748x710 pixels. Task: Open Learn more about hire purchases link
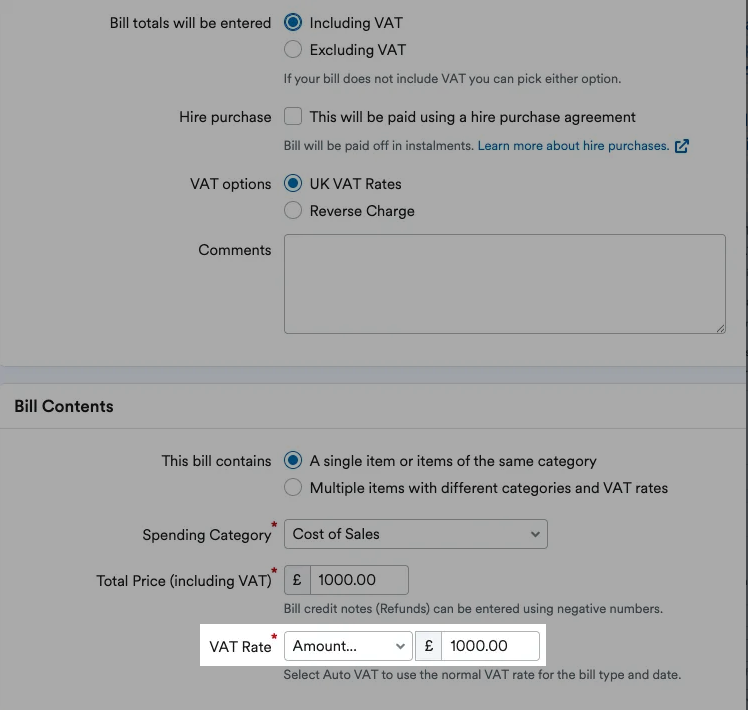click(573, 146)
